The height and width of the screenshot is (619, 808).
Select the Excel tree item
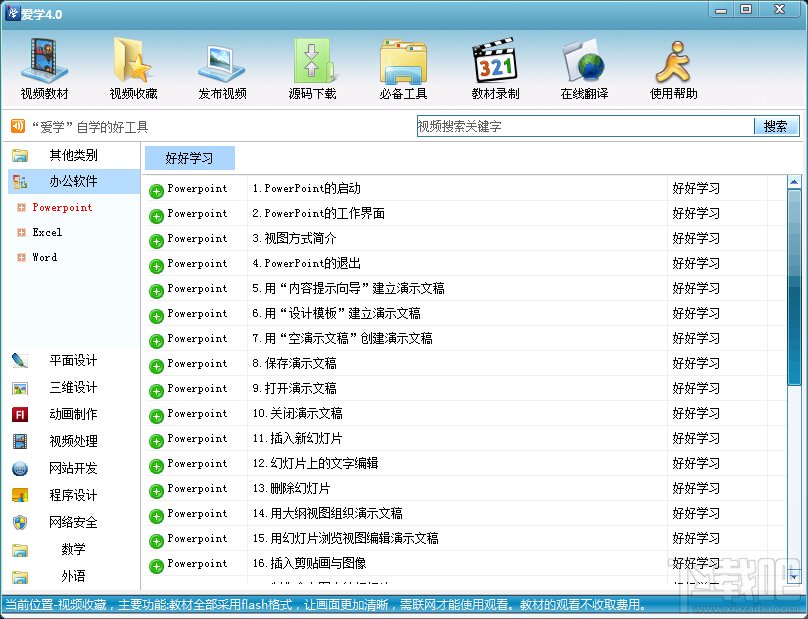(47, 232)
